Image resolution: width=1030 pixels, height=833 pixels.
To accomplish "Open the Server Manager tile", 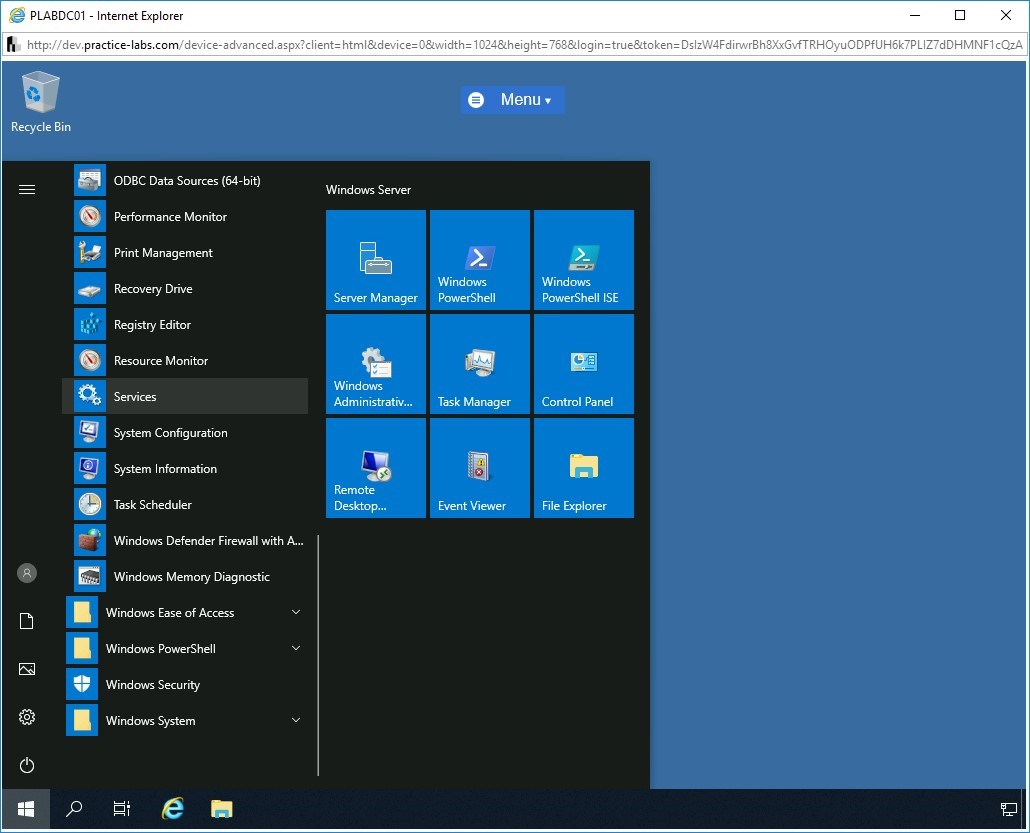I will click(376, 260).
